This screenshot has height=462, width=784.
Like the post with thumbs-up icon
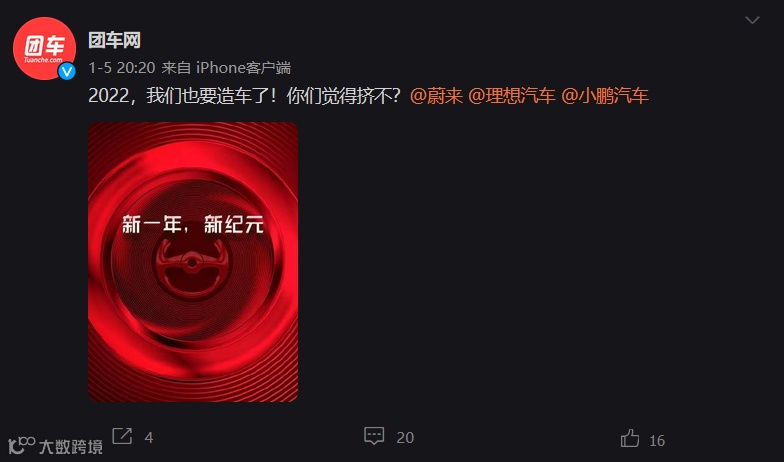point(630,438)
